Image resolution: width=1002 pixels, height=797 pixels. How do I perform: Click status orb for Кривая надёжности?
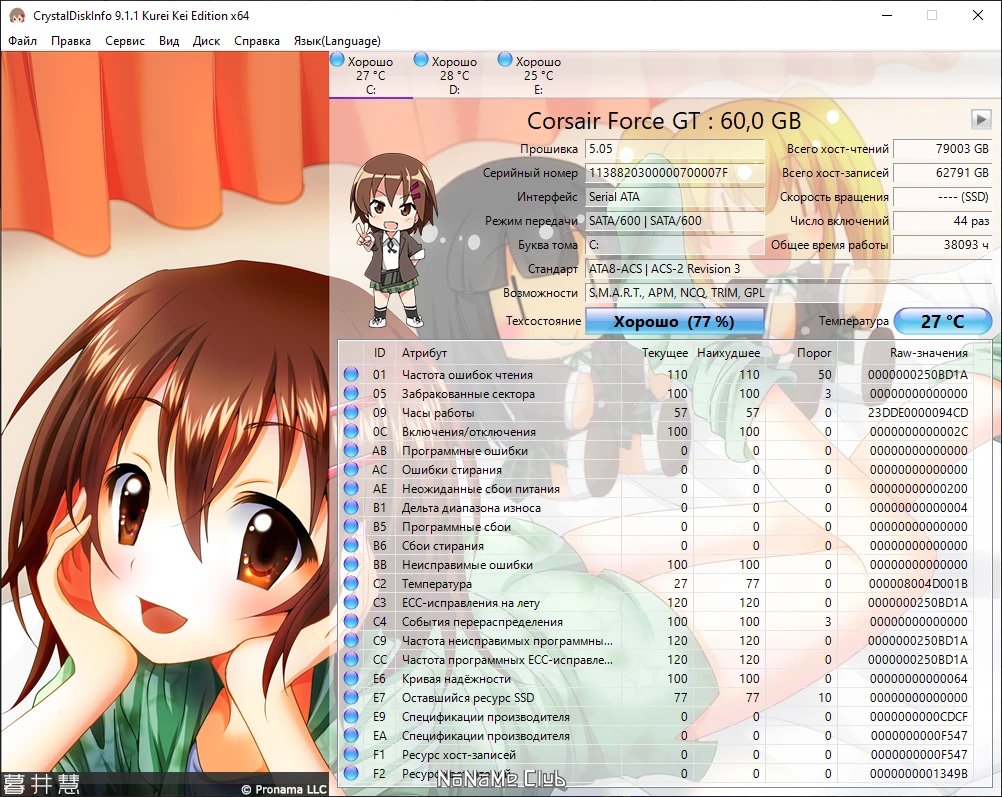click(x=351, y=678)
